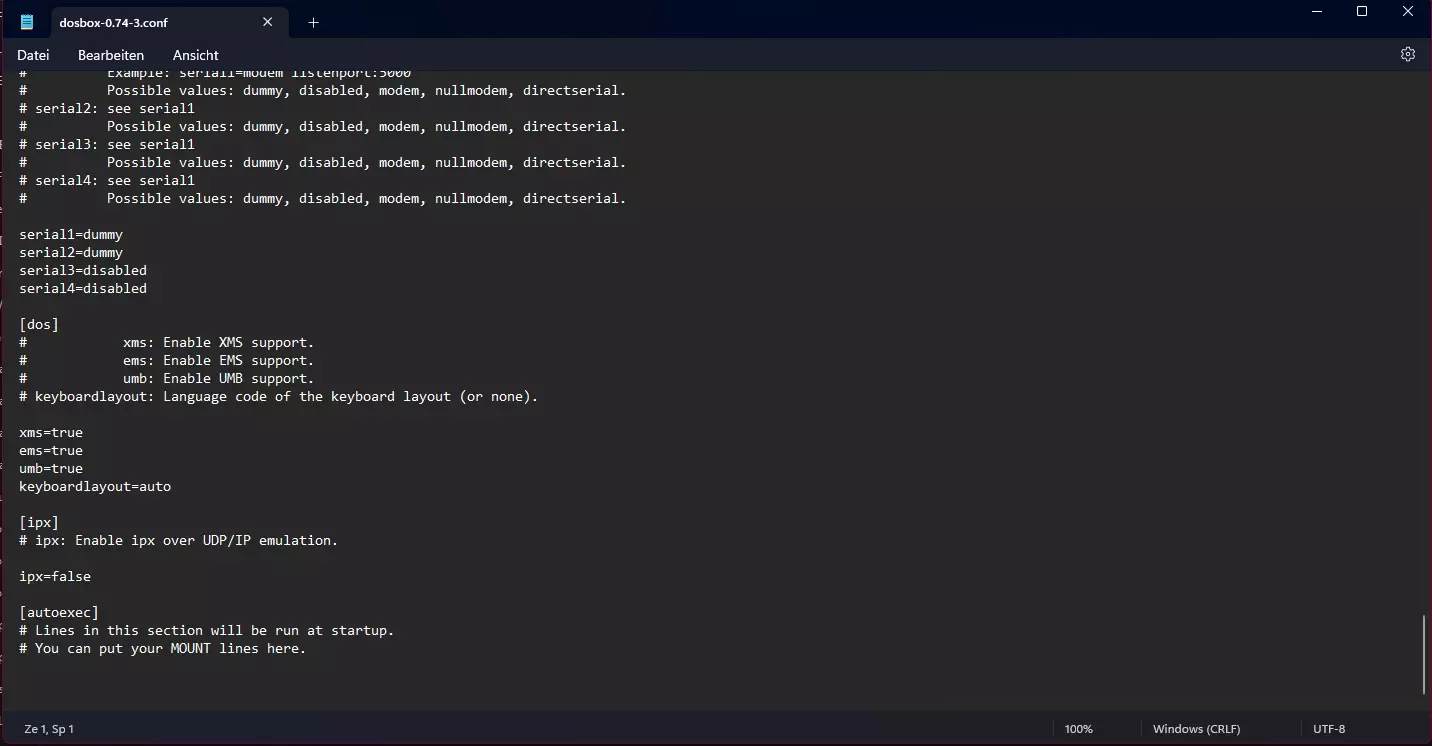
Task: Click the comment 'ems: Enable EMS support.'
Action: point(218,360)
